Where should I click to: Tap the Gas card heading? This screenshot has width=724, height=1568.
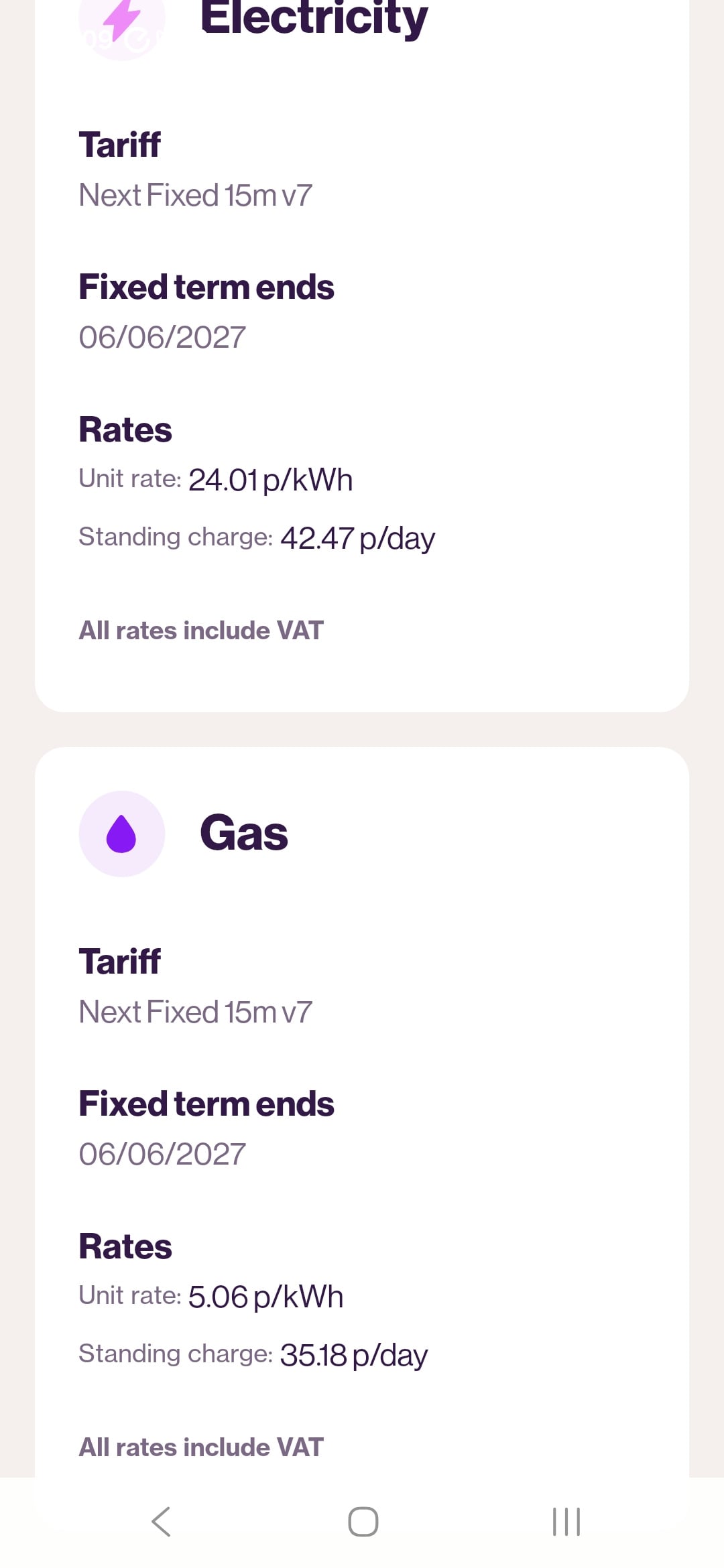244,834
